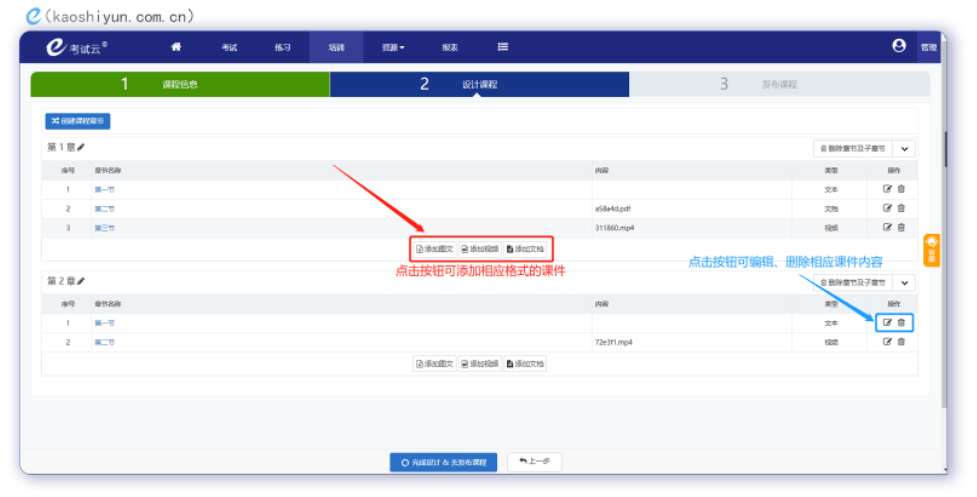Click the orange help widget on right edge
Viewport: 977px width, 497px height.
click(x=932, y=249)
